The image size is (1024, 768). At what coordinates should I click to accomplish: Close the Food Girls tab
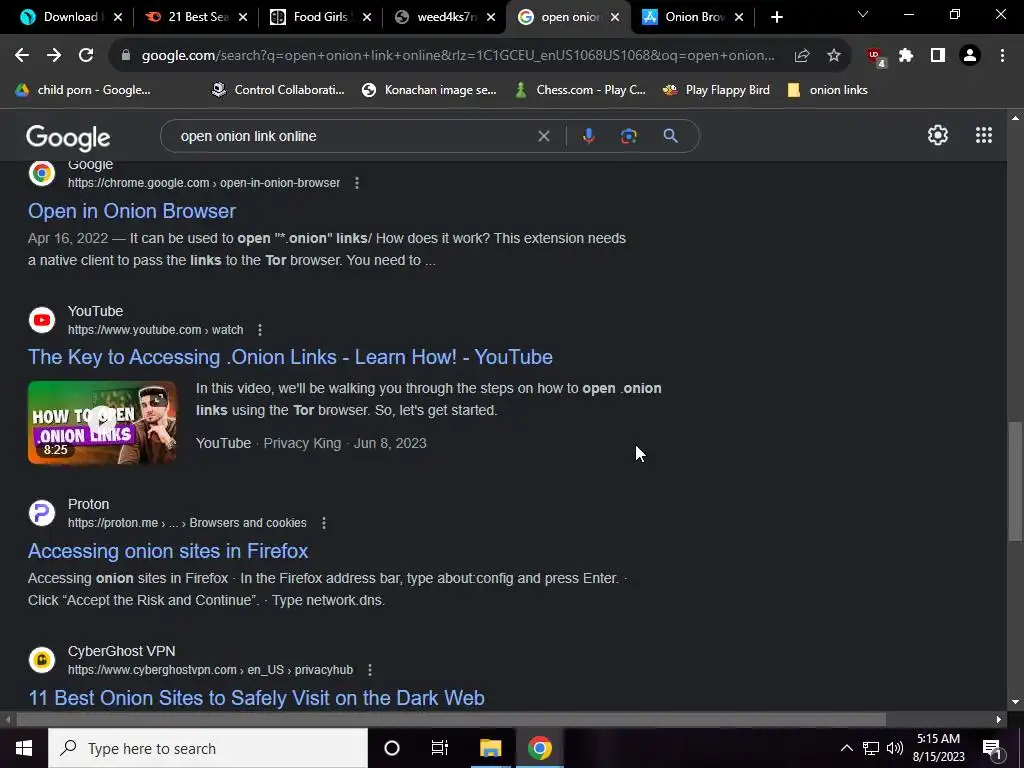click(x=367, y=17)
